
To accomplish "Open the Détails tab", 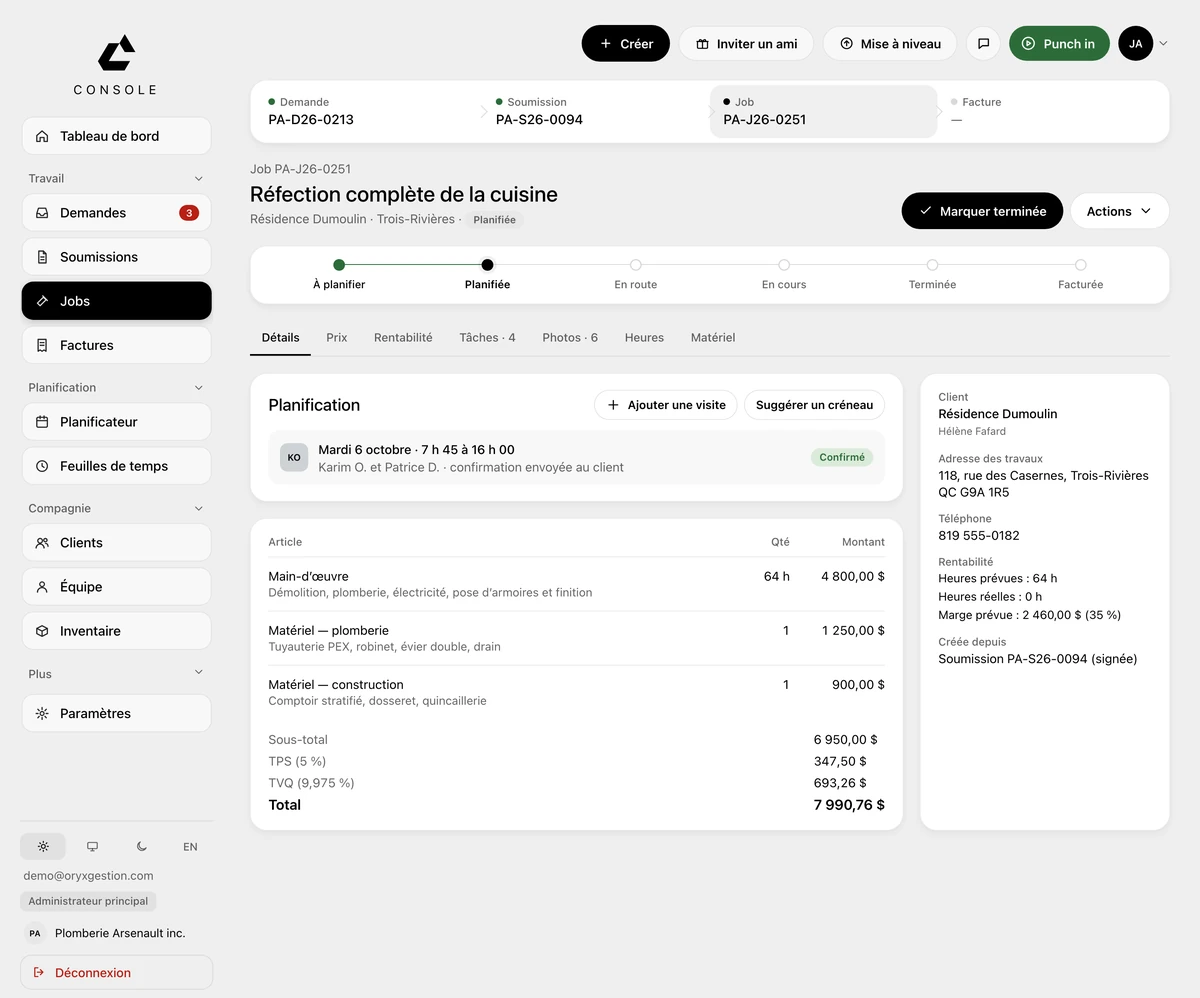I will pyautogui.click(x=280, y=338).
